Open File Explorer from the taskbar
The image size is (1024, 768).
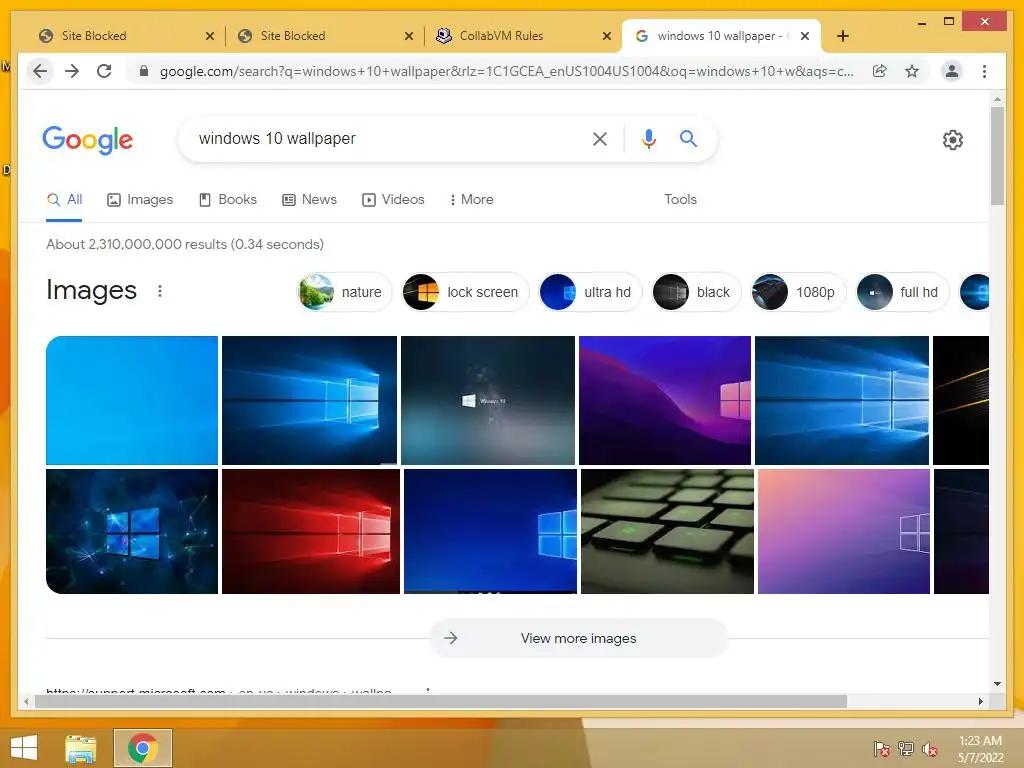pyautogui.click(x=81, y=748)
